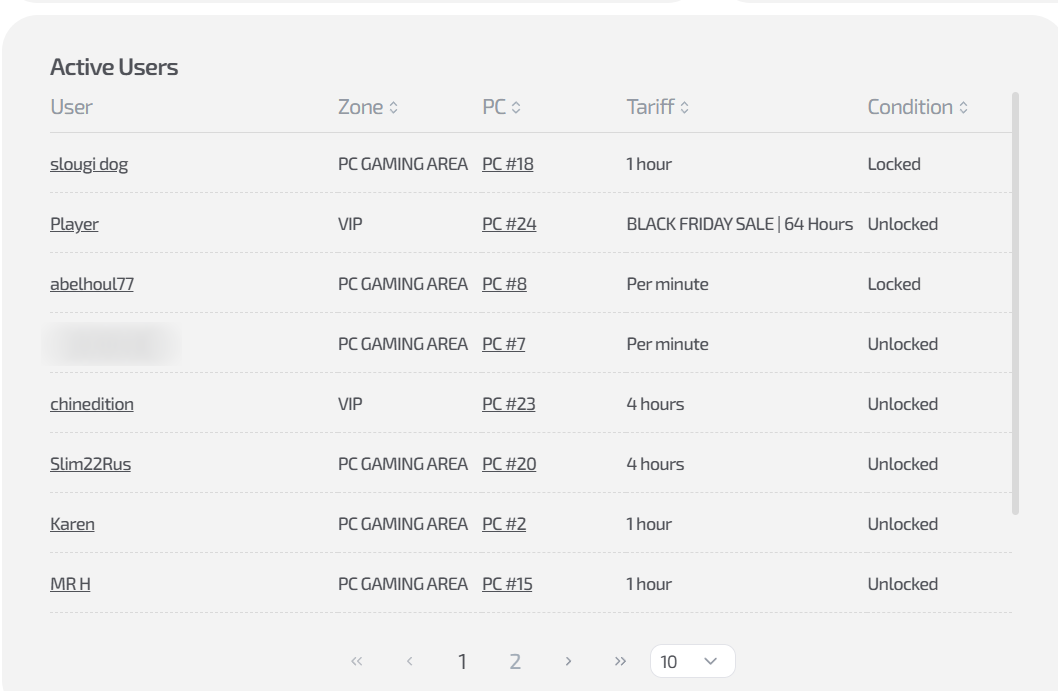Go to next page arrow
The height and width of the screenshot is (691, 1058).
click(568, 661)
